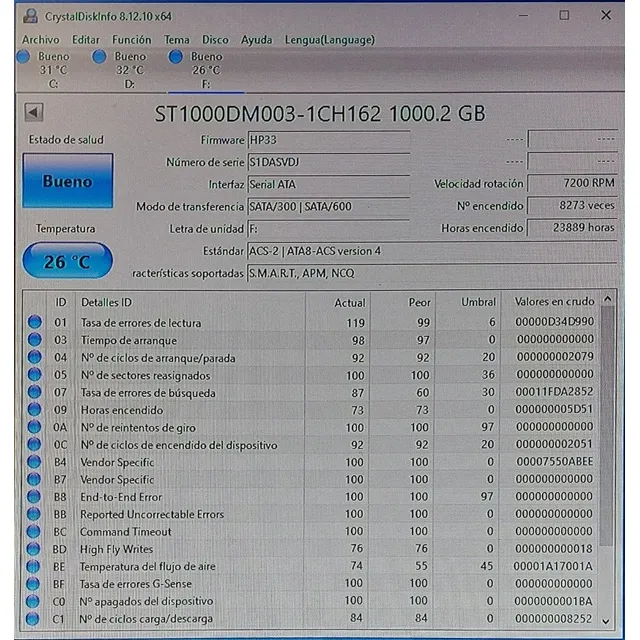Click status dot for Command Timeout
The height and width of the screenshot is (640, 640).
coord(33,531)
